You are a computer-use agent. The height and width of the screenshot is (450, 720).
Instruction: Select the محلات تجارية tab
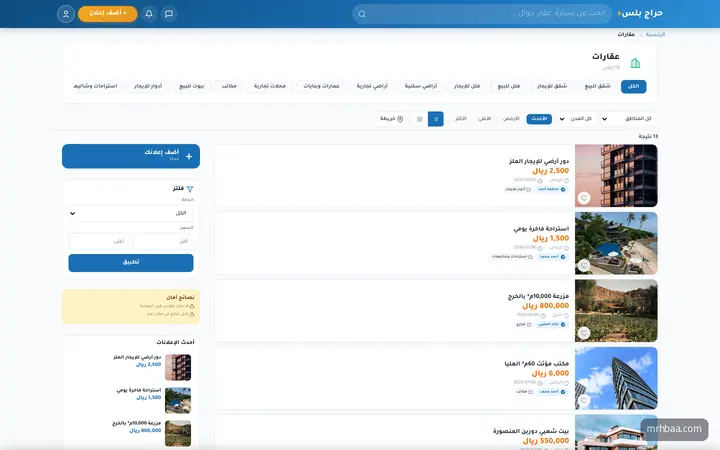[270, 86]
